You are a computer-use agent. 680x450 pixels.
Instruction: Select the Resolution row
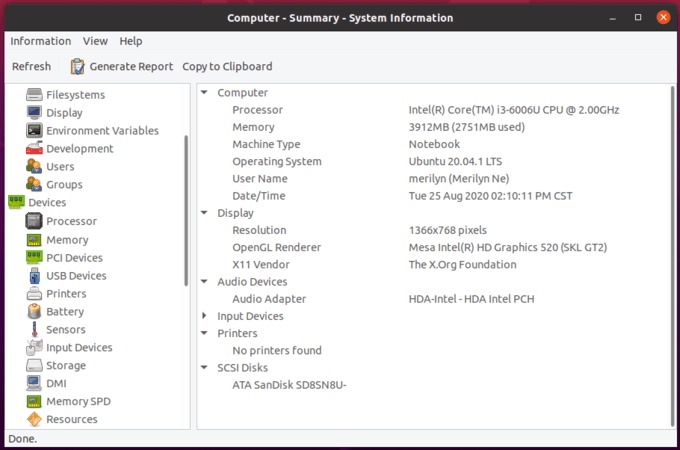pyautogui.click(x=434, y=230)
